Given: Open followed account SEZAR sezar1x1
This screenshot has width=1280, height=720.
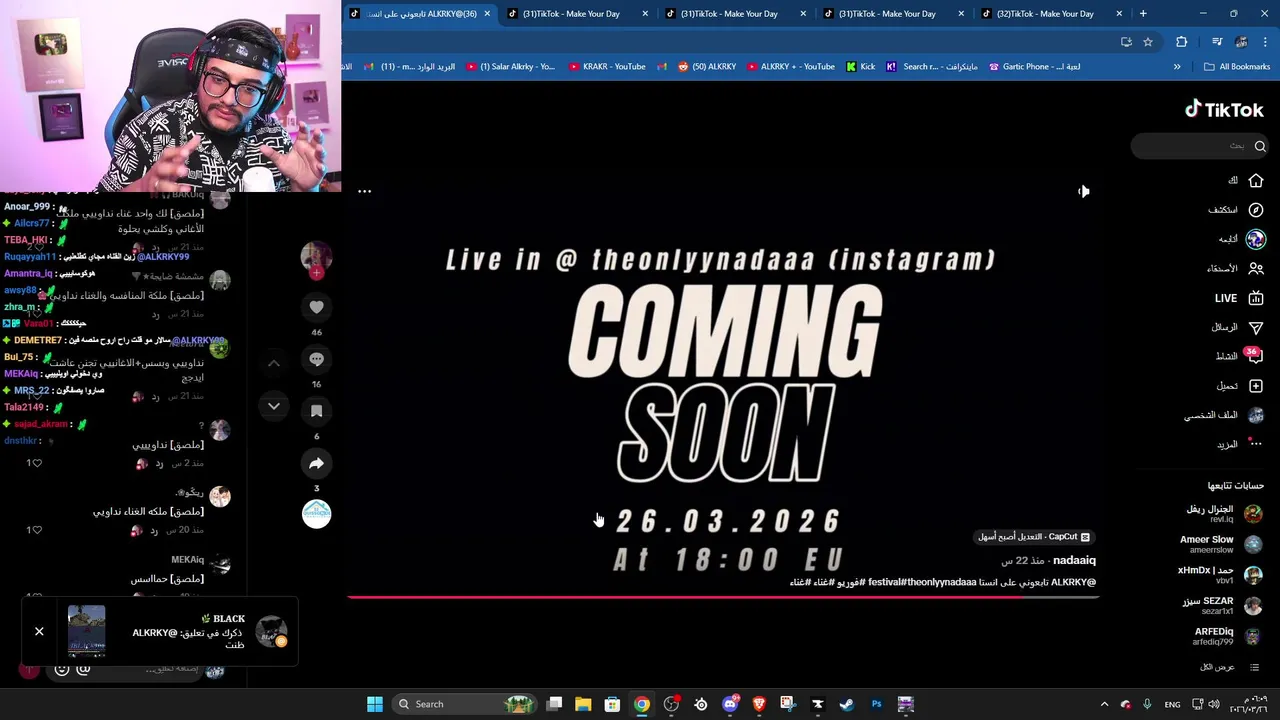Looking at the screenshot, I should [1222, 606].
